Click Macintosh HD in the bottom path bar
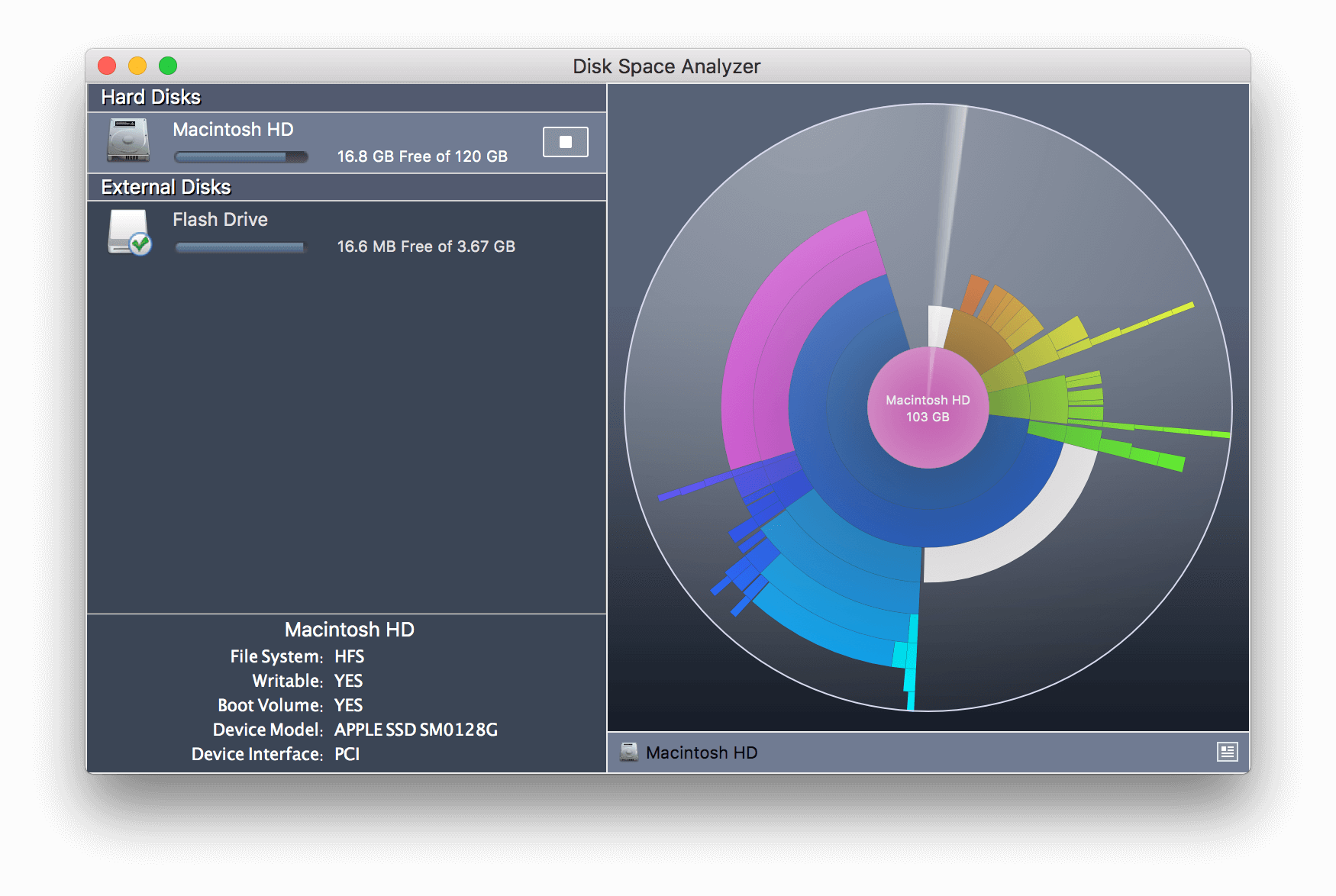This screenshot has height=896, width=1336. click(702, 753)
